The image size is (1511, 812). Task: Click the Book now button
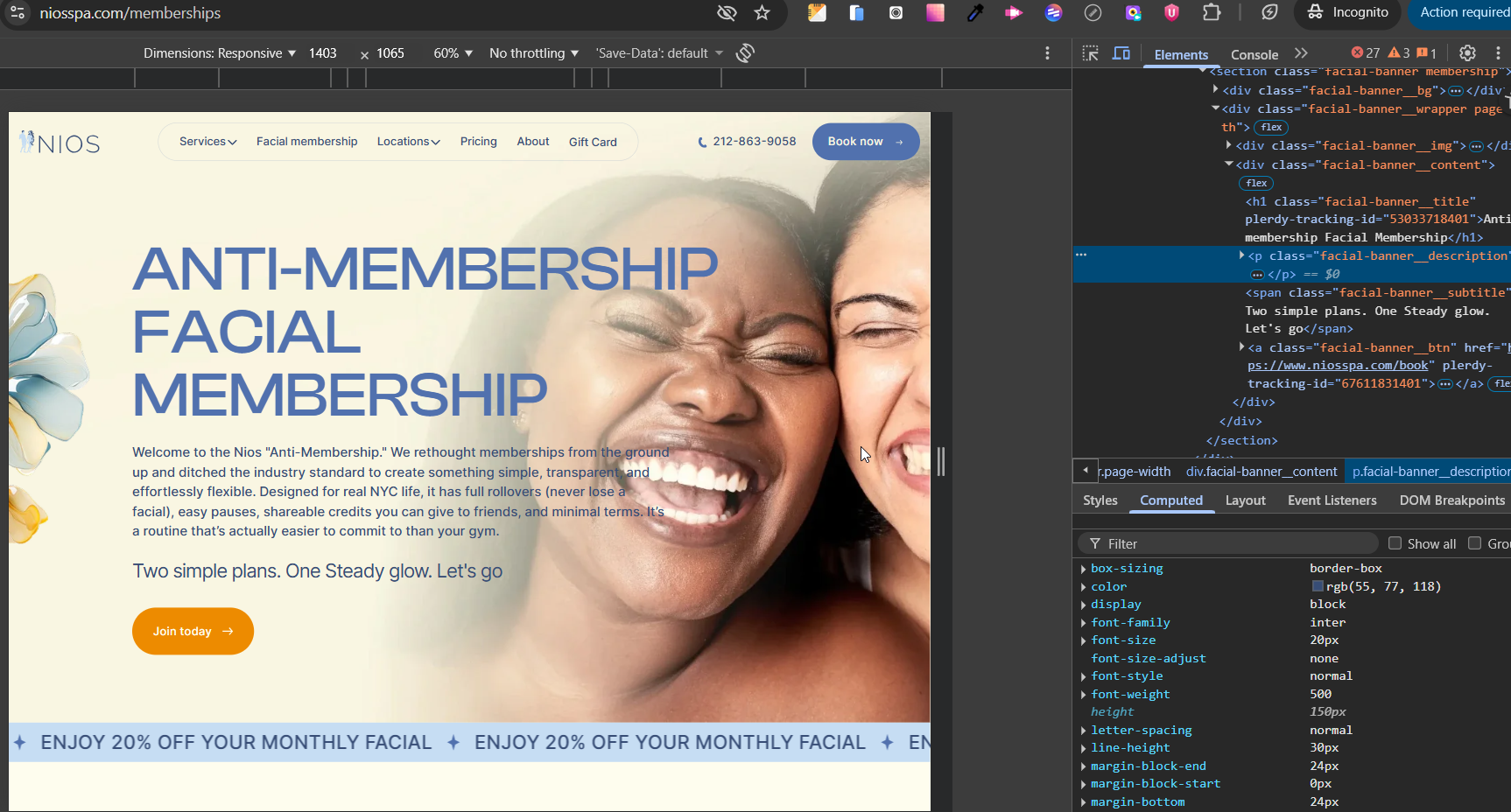(x=866, y=142)
